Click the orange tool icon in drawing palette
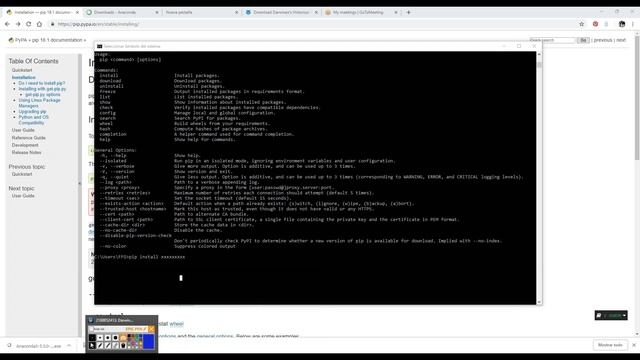This screenshot has height=360, width=640. (123, 338)
